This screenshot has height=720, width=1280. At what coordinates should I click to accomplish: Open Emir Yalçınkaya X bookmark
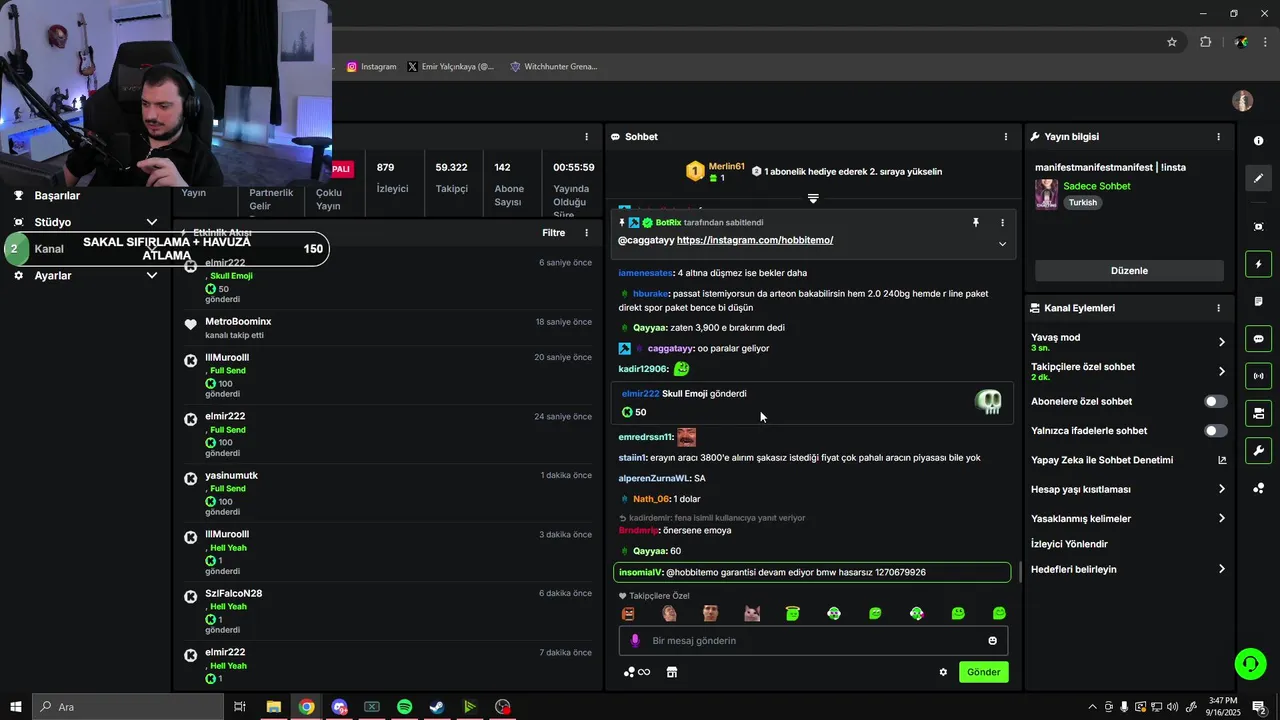(451, 67)
